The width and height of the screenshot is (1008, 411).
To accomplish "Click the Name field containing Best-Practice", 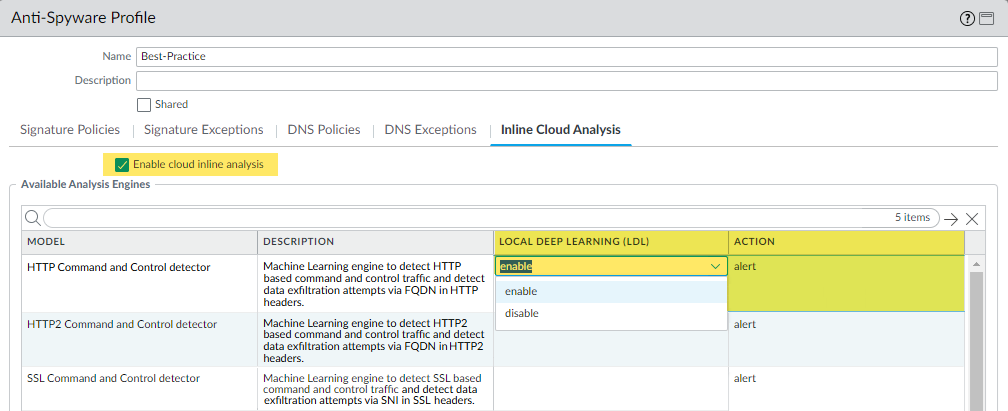I will pos(566,57).
